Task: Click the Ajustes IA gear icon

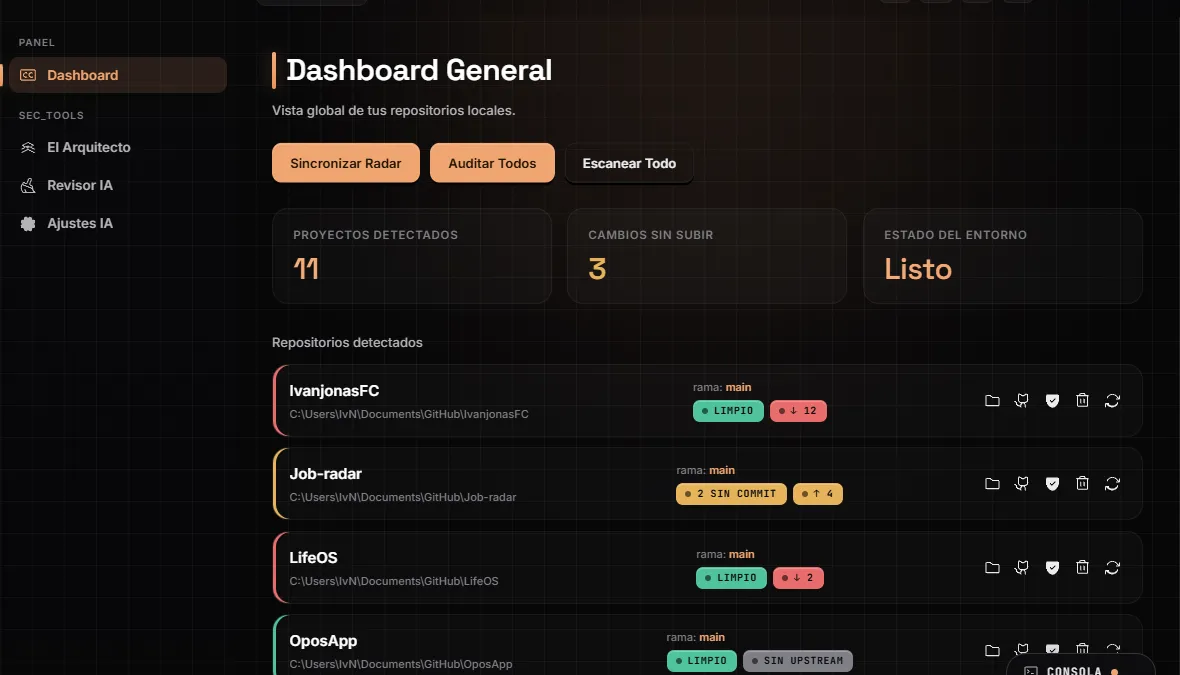Action: pos(28,223)
